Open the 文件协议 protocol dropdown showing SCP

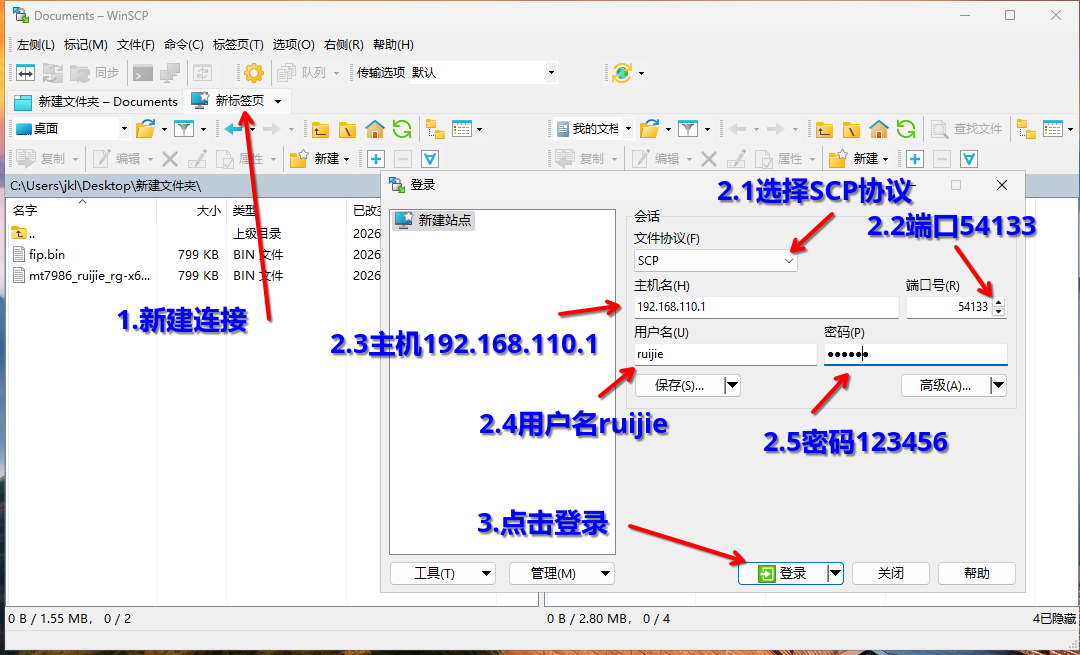715,259
